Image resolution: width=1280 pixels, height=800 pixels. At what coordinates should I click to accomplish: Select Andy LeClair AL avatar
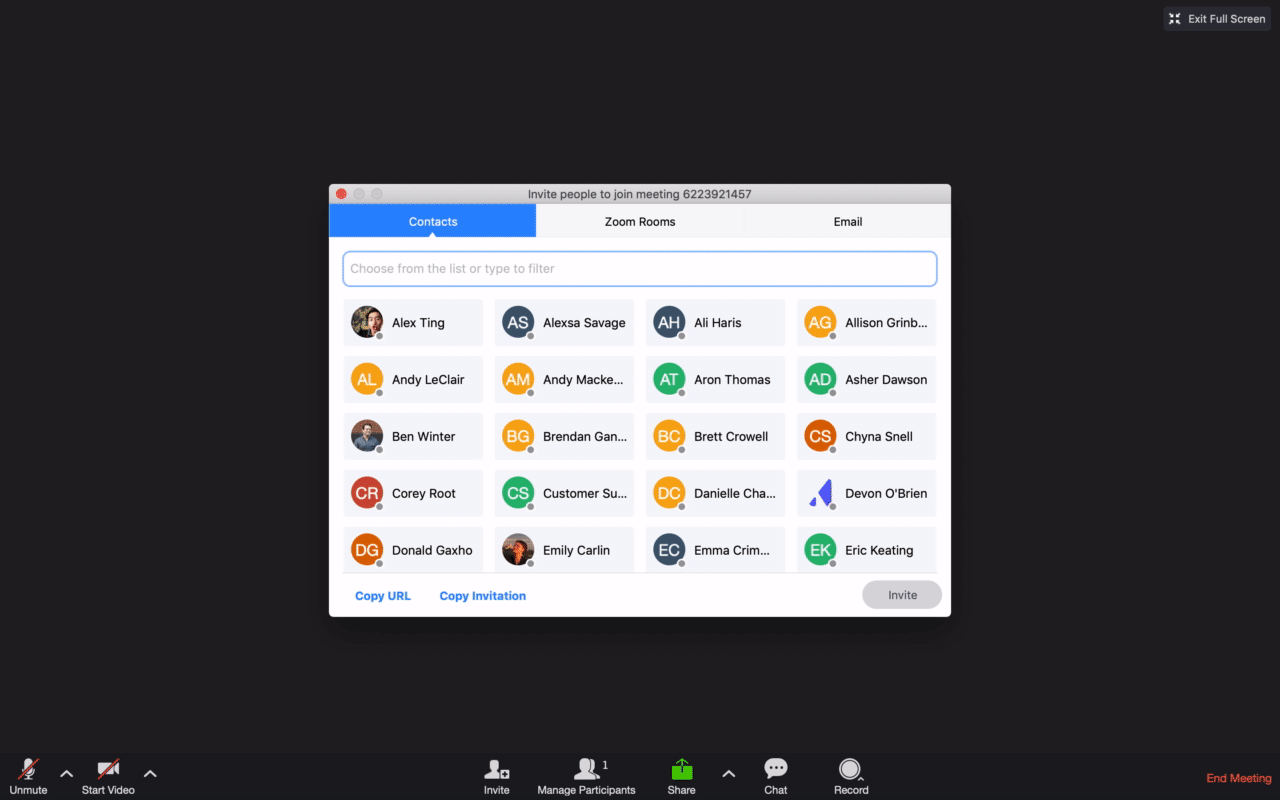coord(367,379)
